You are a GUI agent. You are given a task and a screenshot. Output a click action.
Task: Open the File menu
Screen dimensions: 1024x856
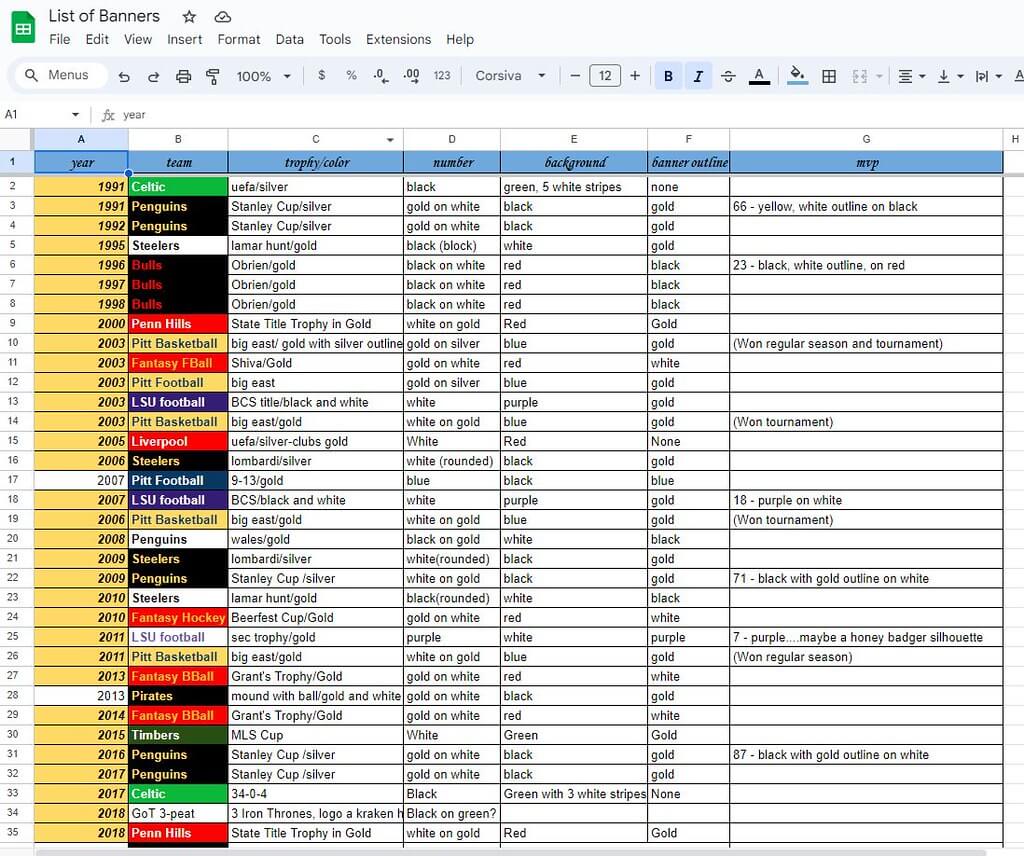[59, 39]
